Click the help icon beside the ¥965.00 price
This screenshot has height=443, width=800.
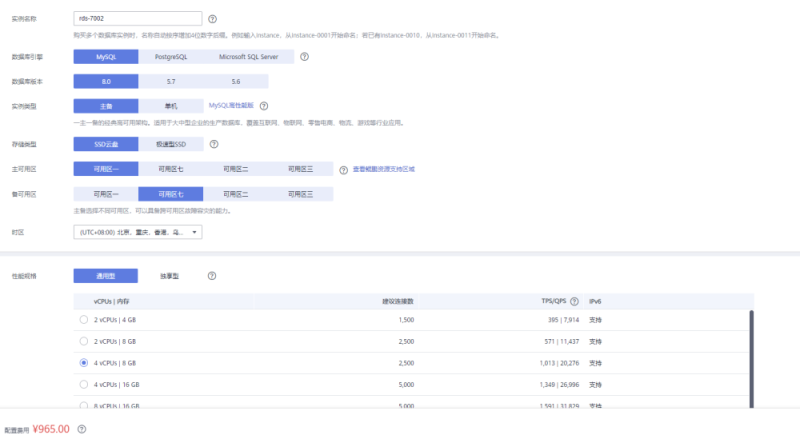82,429
